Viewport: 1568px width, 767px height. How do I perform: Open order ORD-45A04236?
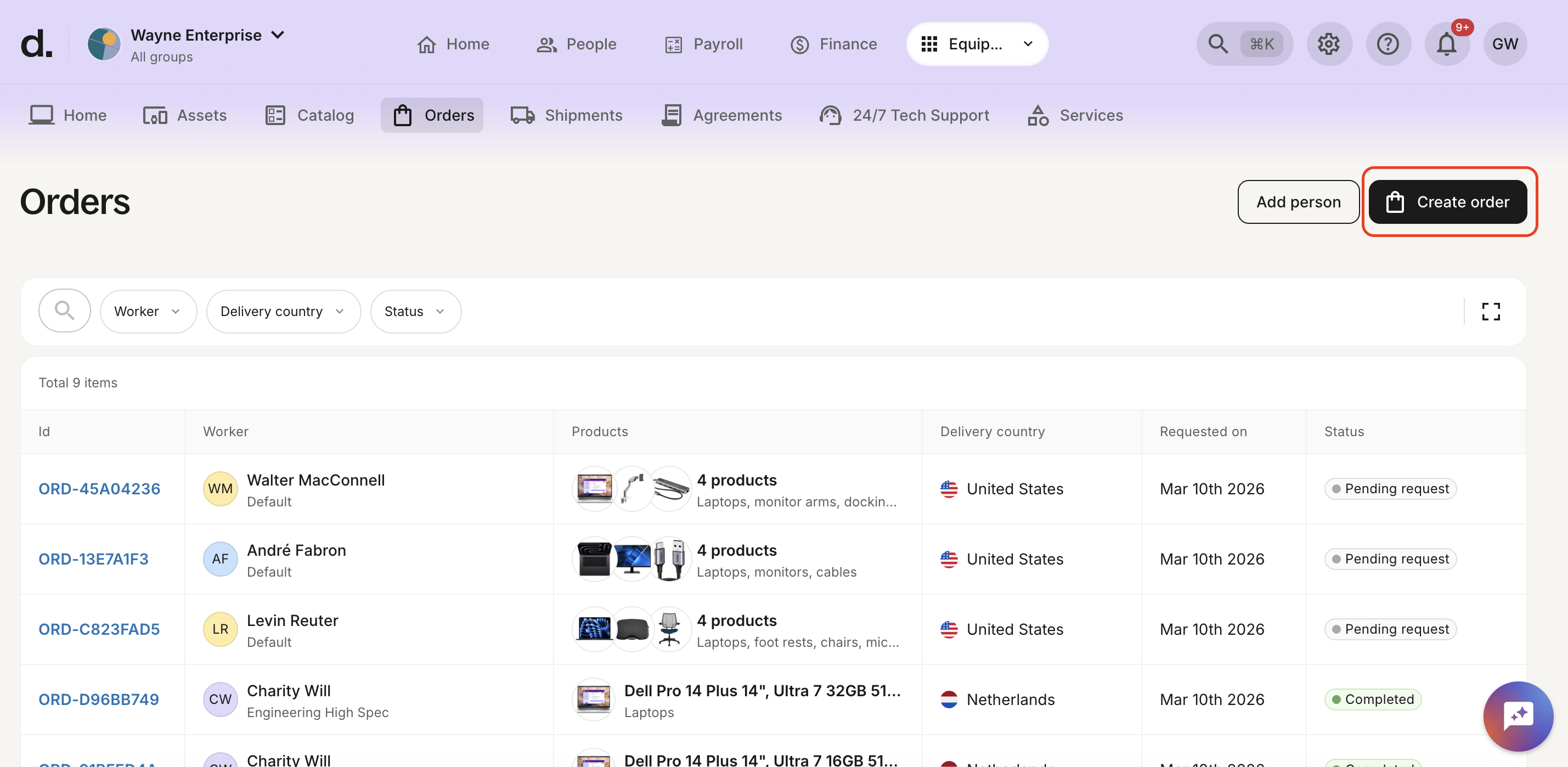pyautogui.click(x=99, y=488)
